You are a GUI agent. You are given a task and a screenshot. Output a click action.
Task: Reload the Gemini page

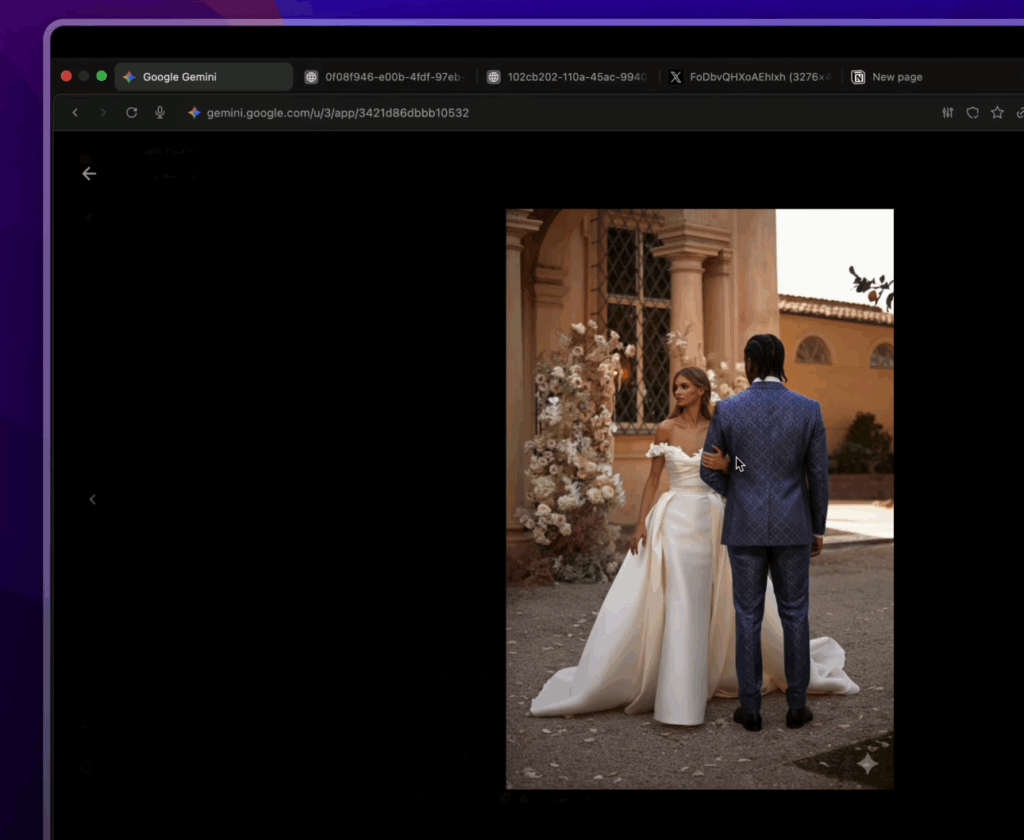tap(131, 113)
